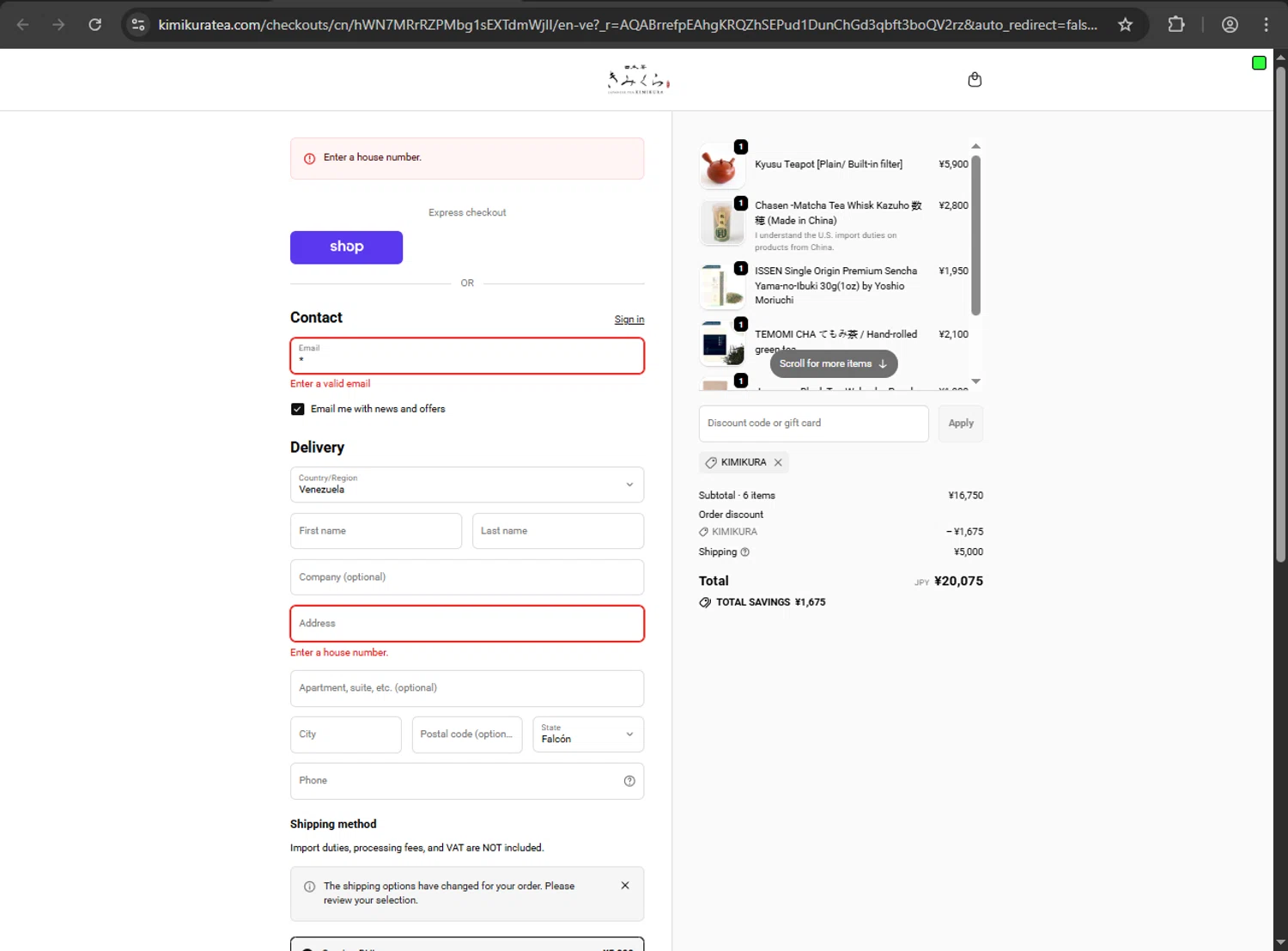Click order list scroll up arrow

click(x=975, y=146)
